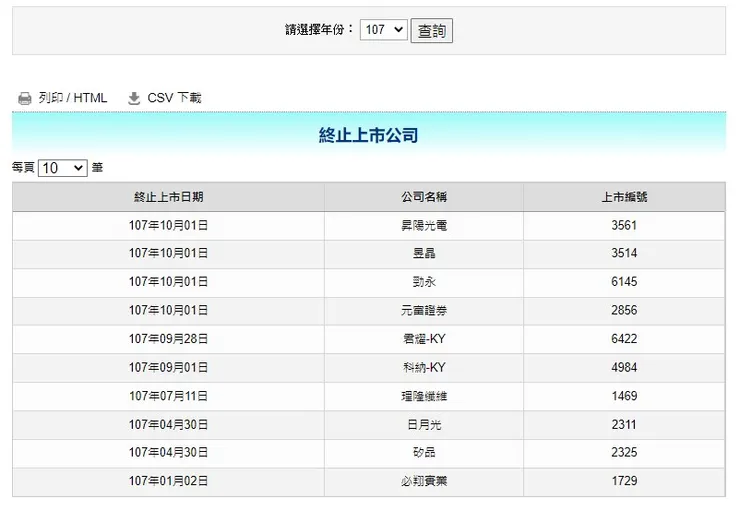
Task: Open the year selection dropdown showing 107
Action: pyautogui.click(x=383, y=30)
